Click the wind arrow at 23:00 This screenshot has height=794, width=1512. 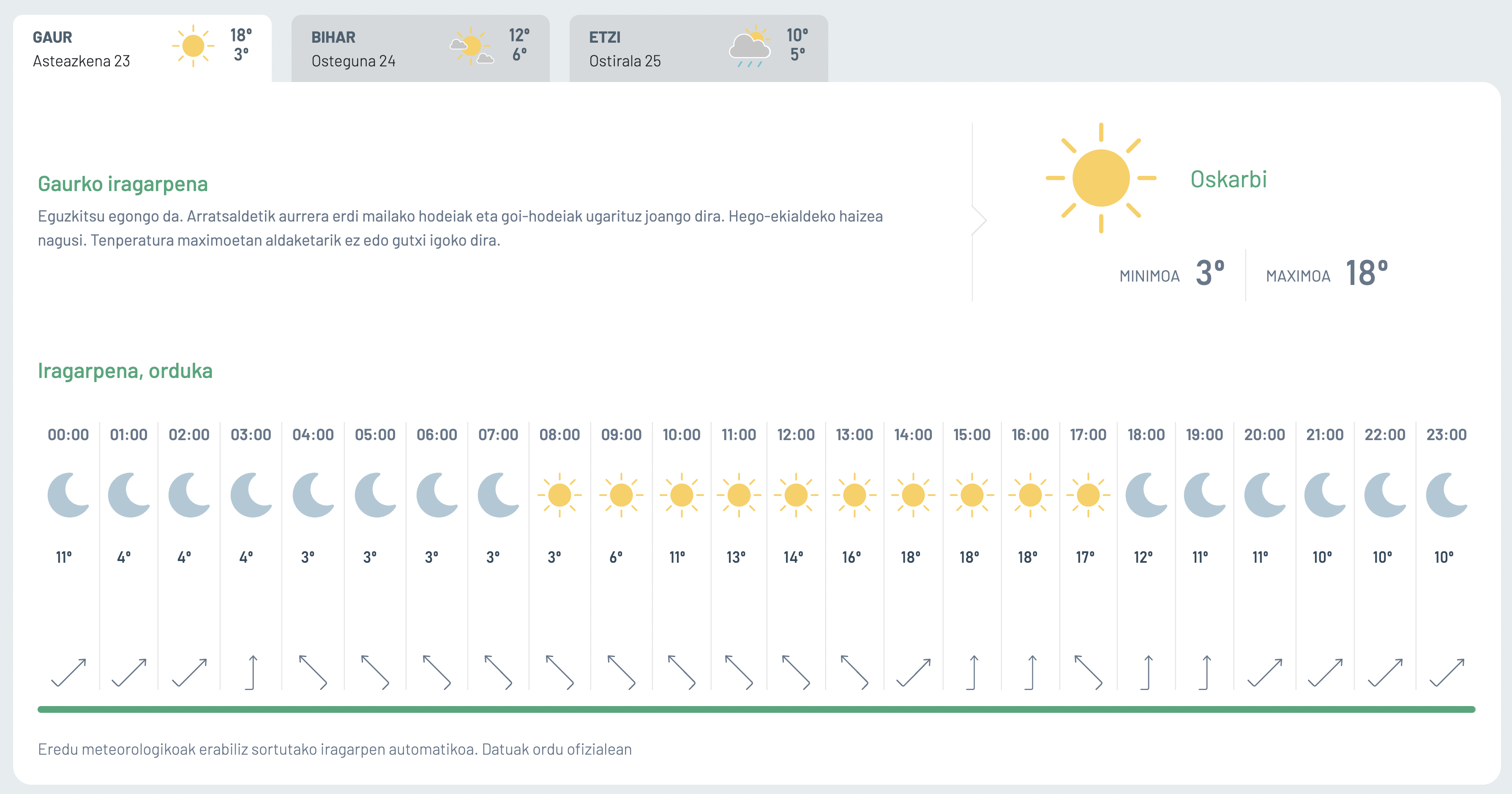(1447, 672)
